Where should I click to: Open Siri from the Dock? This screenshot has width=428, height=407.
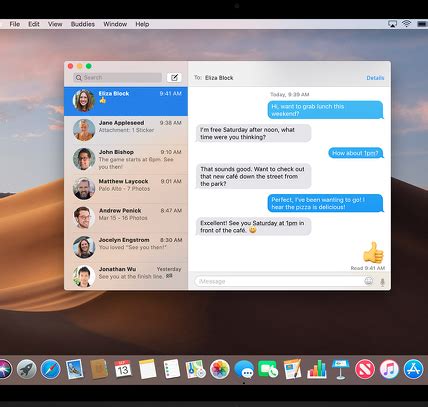coord(4,369)
